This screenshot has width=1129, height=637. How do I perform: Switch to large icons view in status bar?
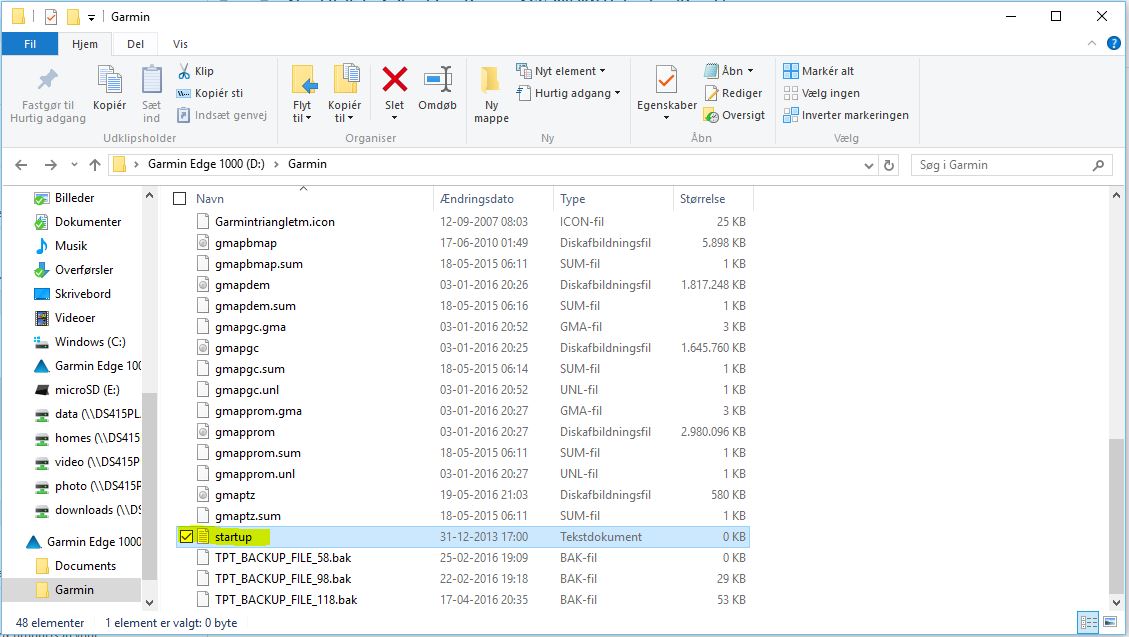(x=1110, y=622)
